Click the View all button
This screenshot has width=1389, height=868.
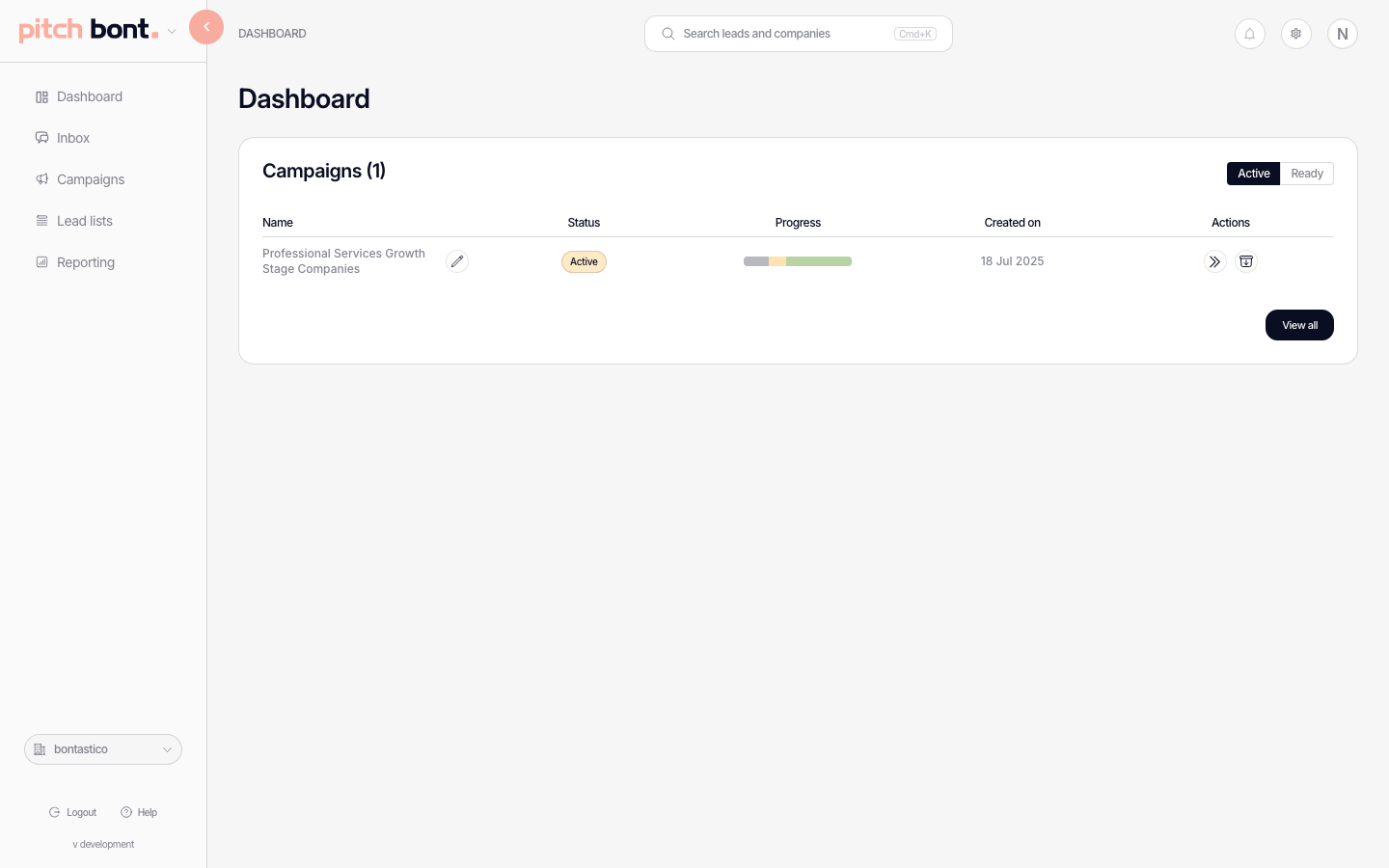[x=1299, y=325]
